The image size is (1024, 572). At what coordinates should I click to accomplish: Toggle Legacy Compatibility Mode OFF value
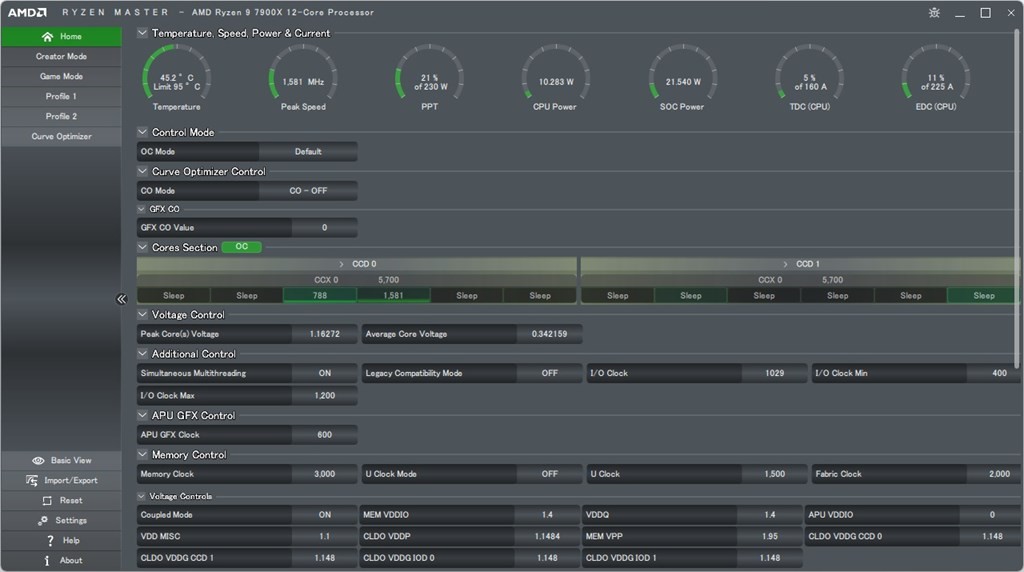point(549,373)
